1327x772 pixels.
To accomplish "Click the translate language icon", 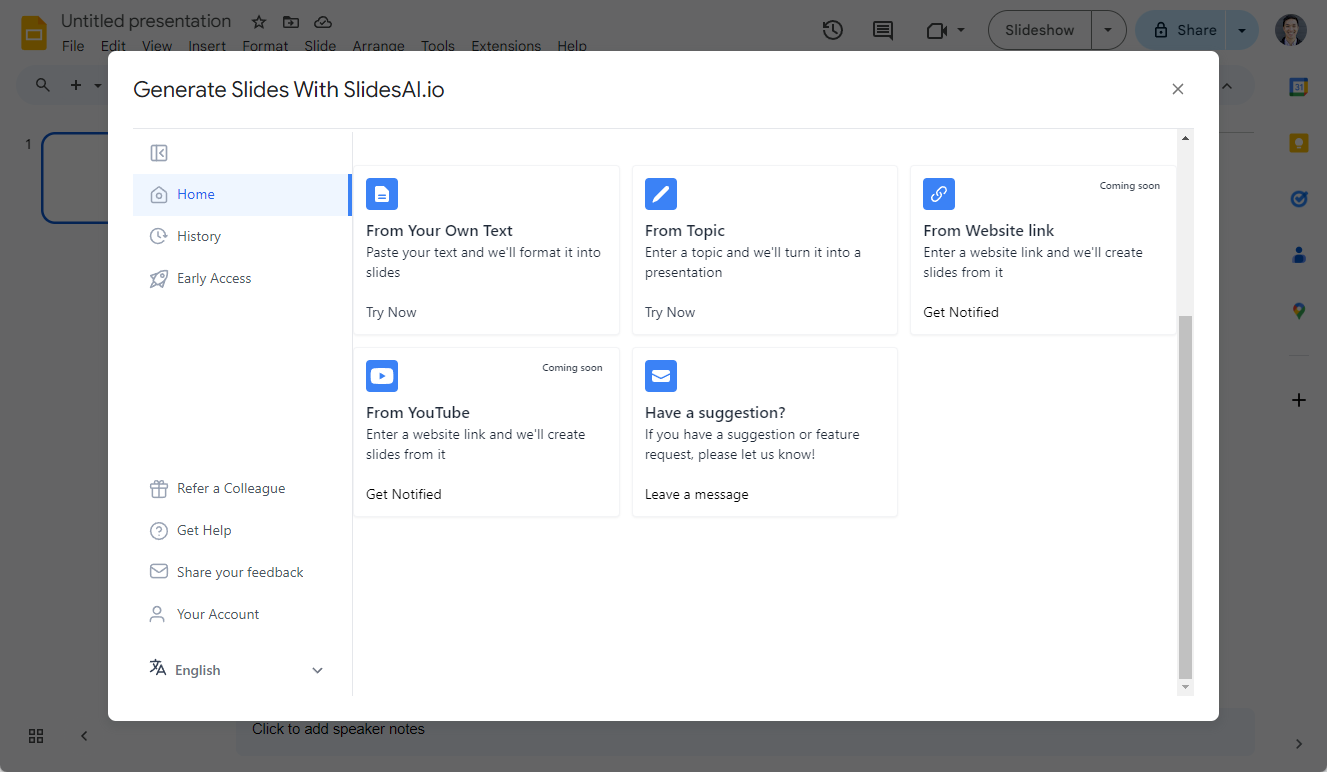I will pyautogui.click(x=158, y=668).
